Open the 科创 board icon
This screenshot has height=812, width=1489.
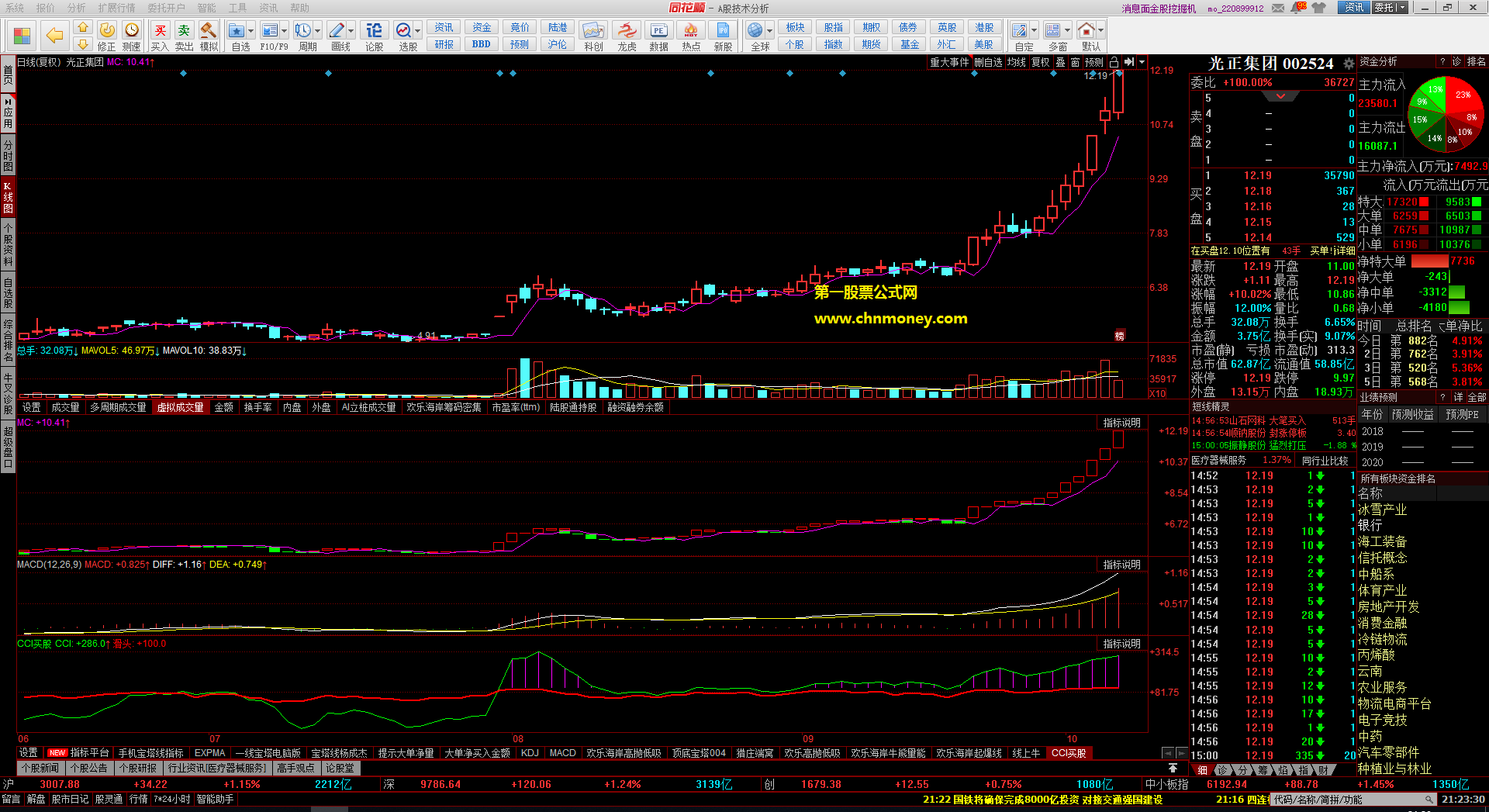point(593,36)
